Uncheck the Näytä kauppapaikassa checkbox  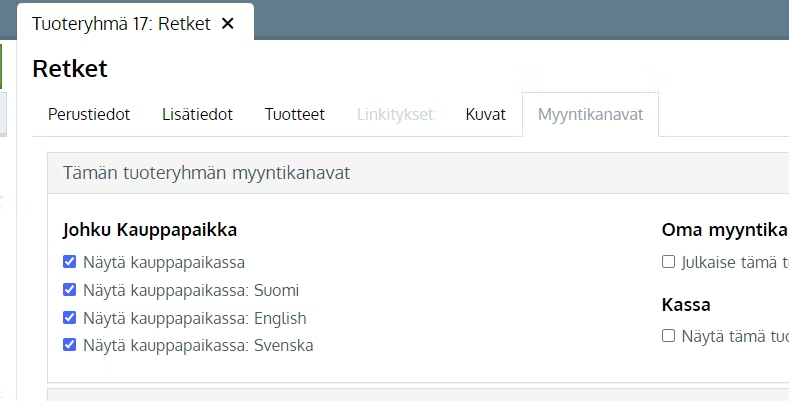point(69,262)
